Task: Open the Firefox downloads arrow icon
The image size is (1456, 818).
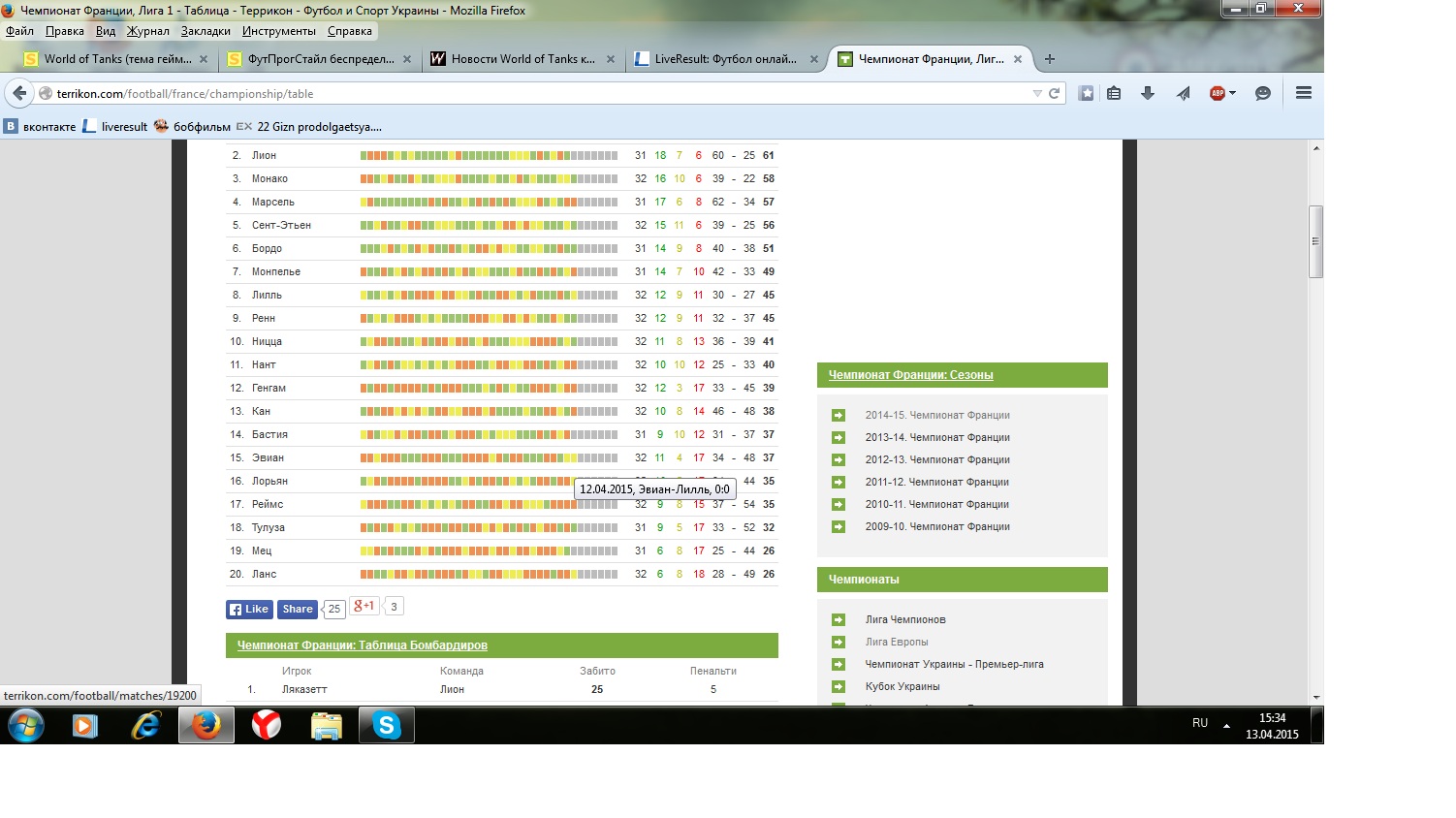Action: click(x=1148, y=94)
